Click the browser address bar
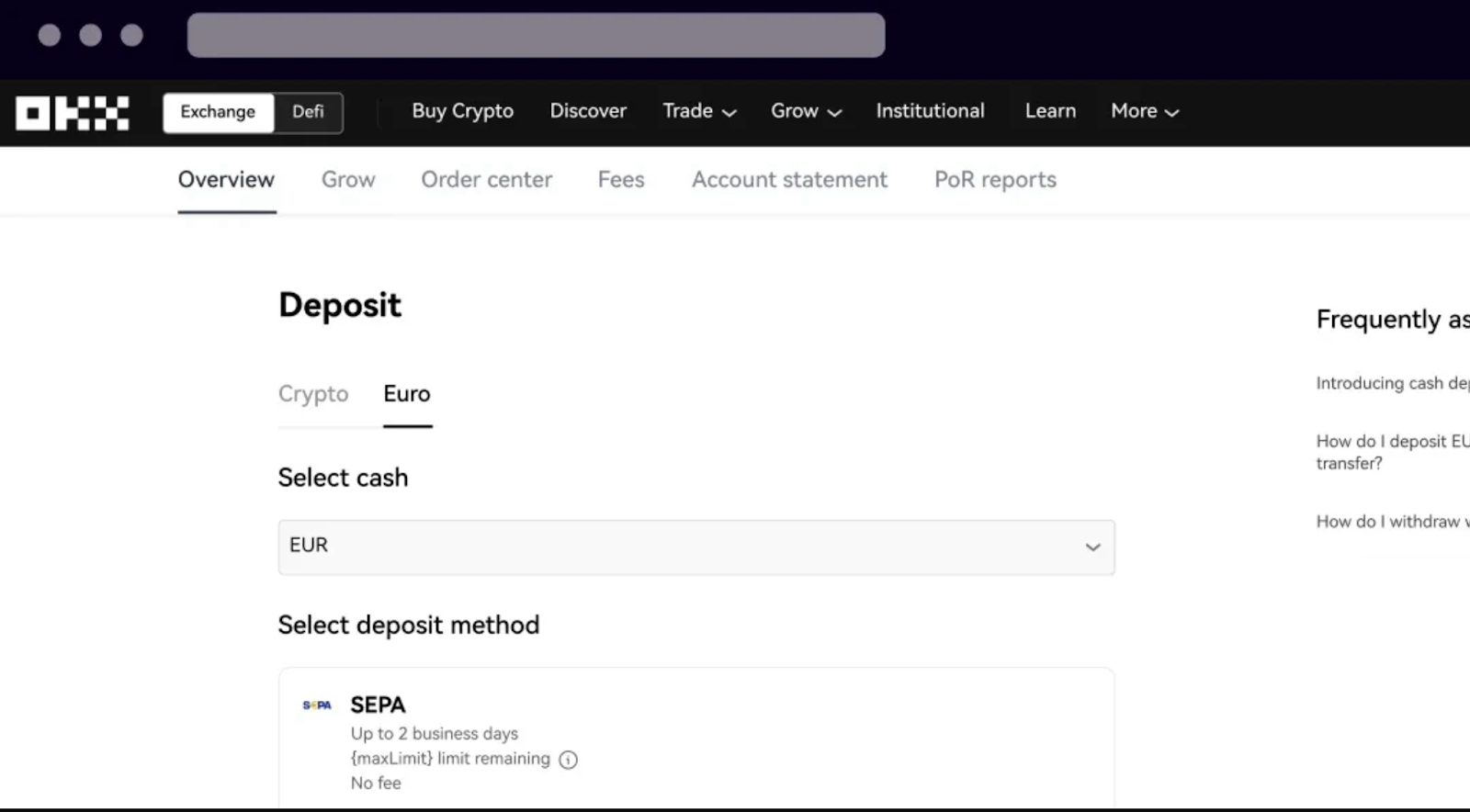This screenshot has height=812, width=1470. (x=536, y=36)
